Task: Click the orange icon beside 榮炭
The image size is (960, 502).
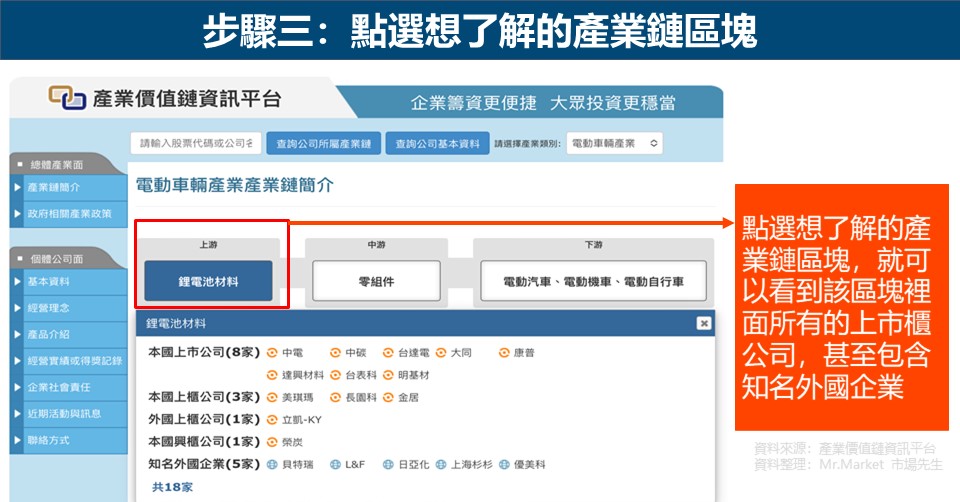Action: (272, 442)
